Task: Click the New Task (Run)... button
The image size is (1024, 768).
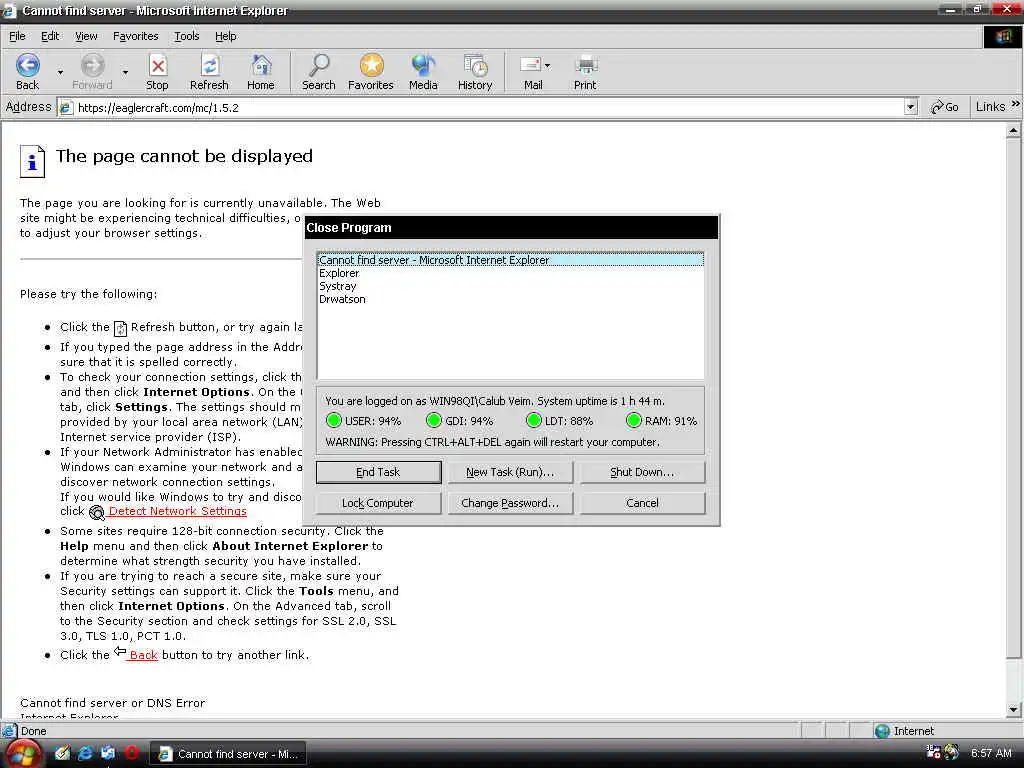Action: pos(510,472)
